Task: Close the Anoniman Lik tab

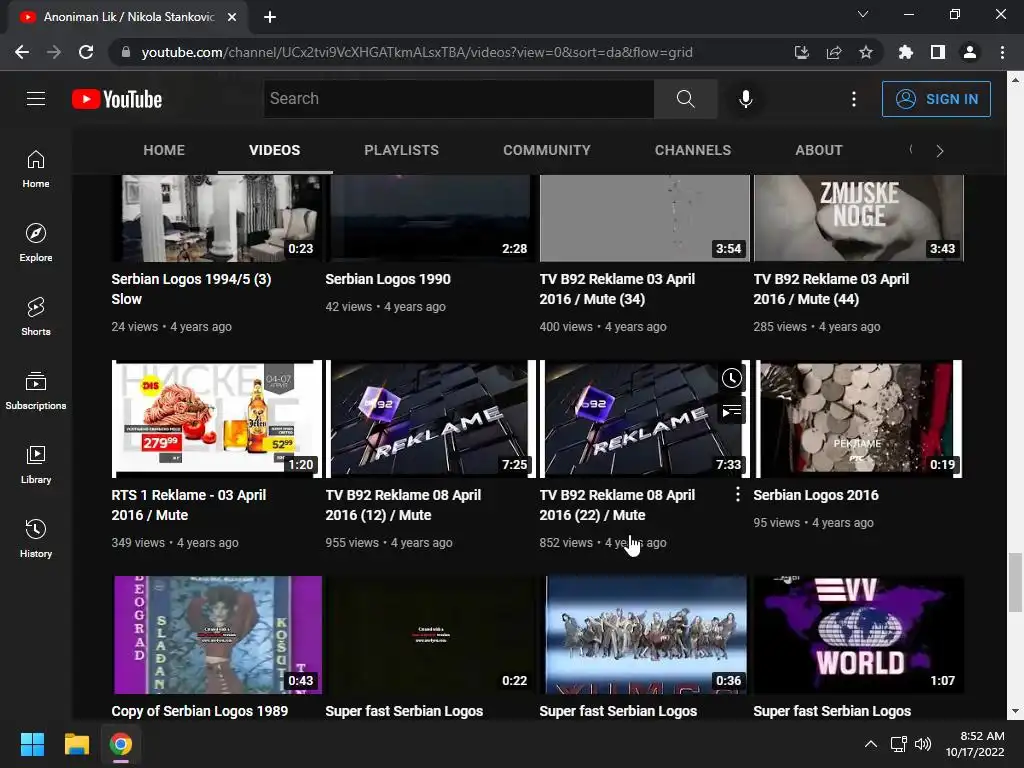Action: click(231, 17)
